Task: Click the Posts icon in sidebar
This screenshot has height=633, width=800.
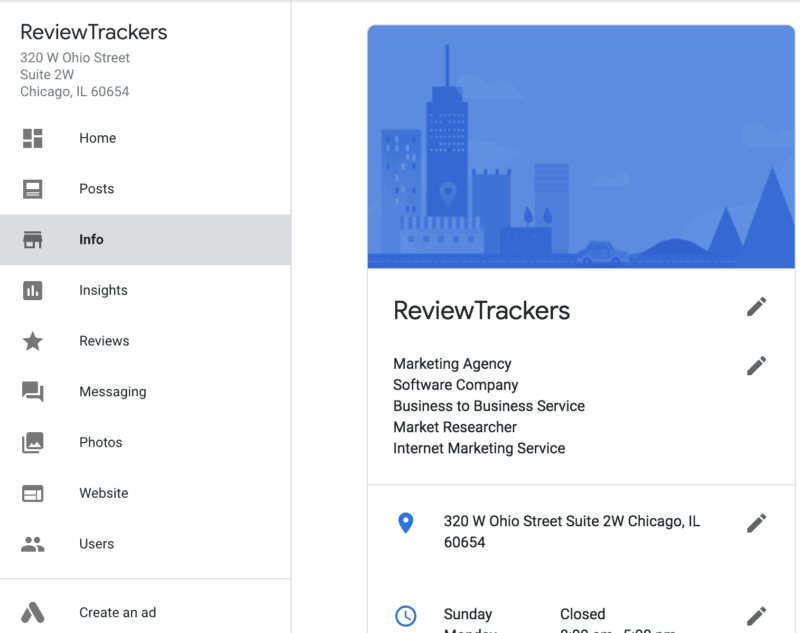Action: point(33,189)
